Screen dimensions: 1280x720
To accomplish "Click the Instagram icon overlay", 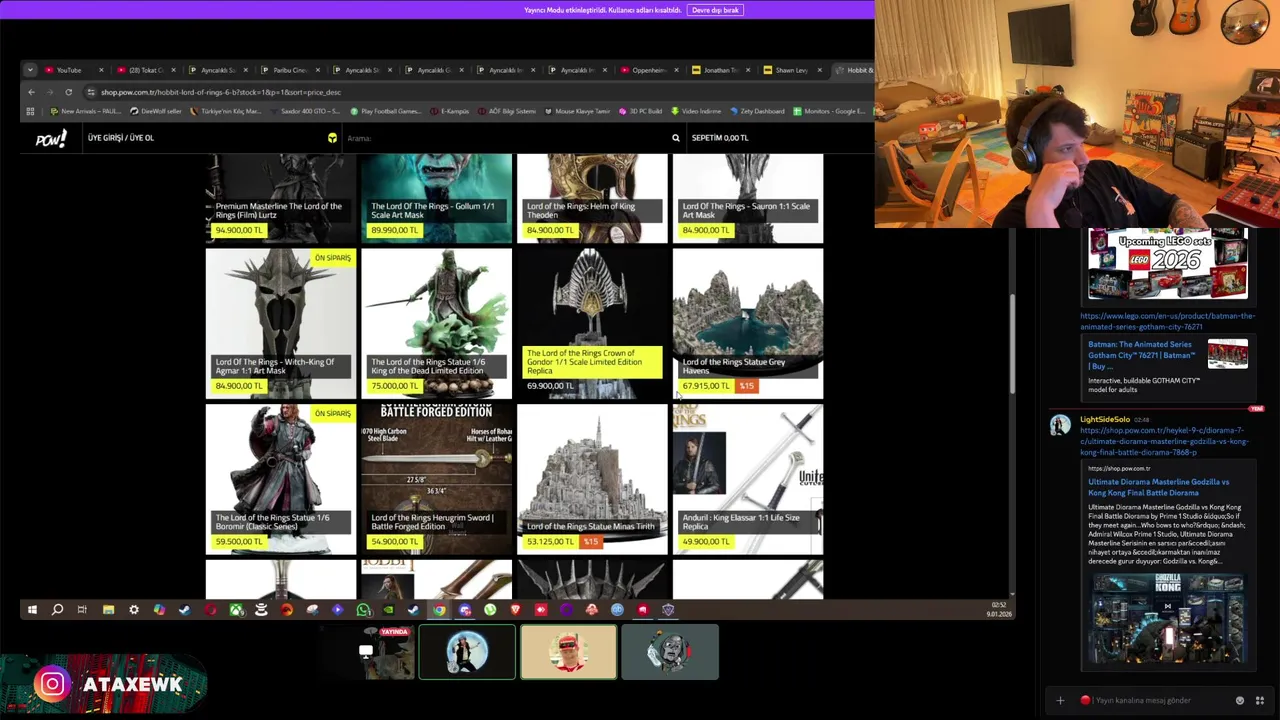I will pyautogui.click(x=53, y=684).
